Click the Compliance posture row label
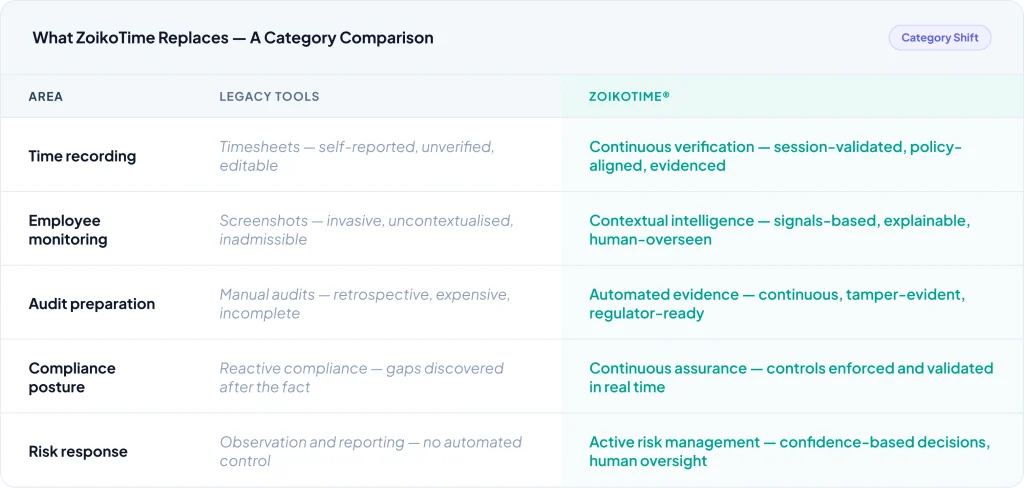 coord(72,378)
